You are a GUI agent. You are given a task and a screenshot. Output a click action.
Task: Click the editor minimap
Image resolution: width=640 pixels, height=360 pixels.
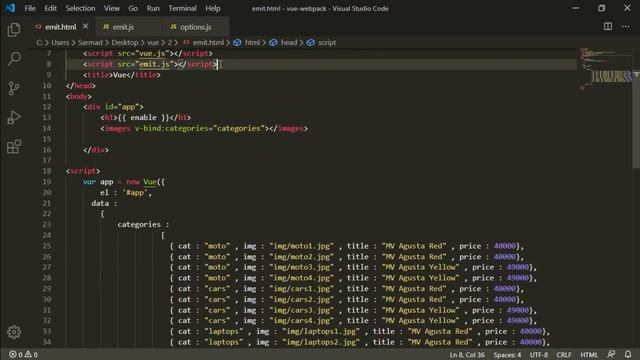[x=605, y=69]
